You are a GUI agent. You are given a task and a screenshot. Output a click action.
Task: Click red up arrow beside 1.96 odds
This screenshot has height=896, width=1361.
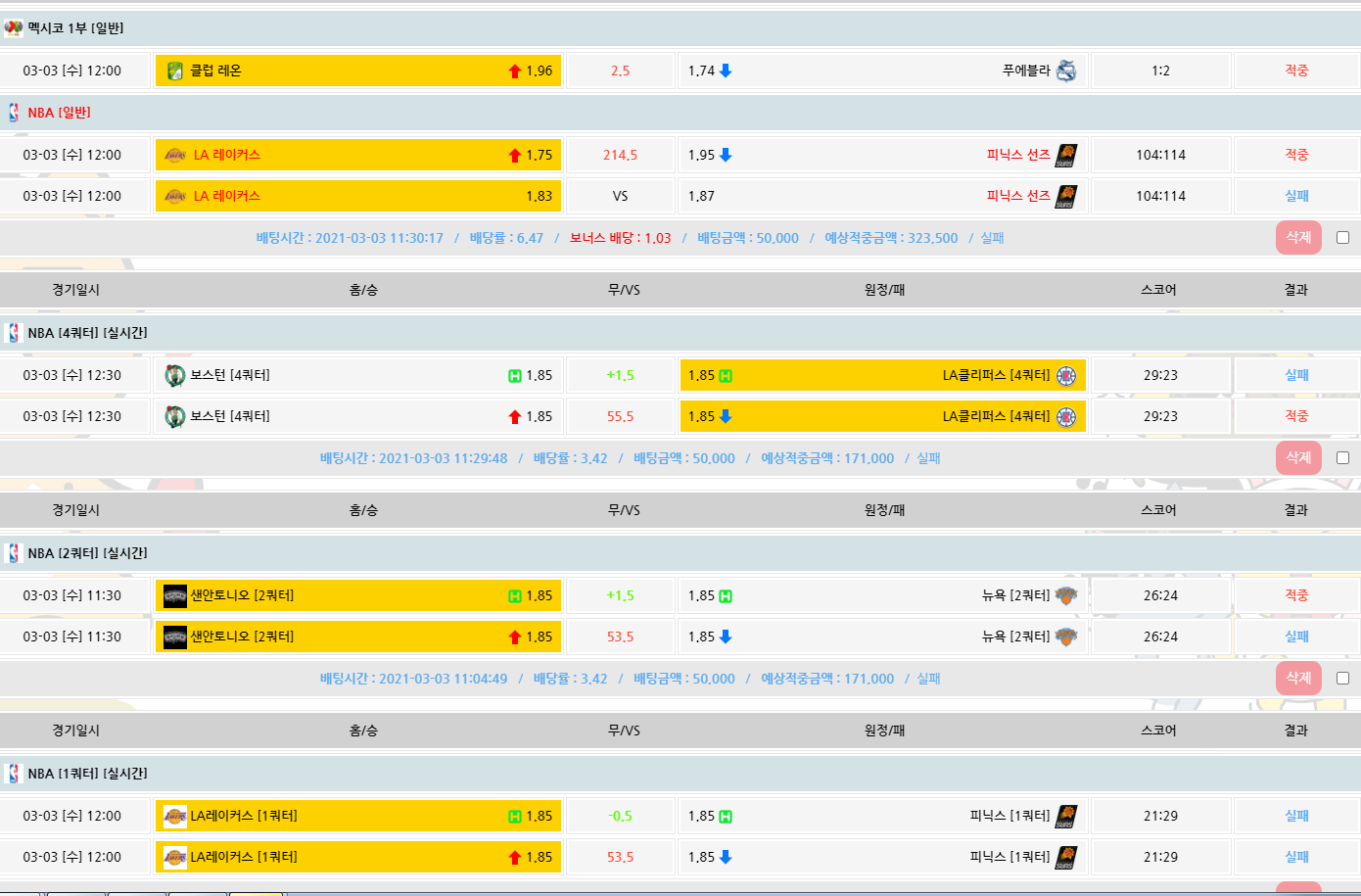click(515, 71)
